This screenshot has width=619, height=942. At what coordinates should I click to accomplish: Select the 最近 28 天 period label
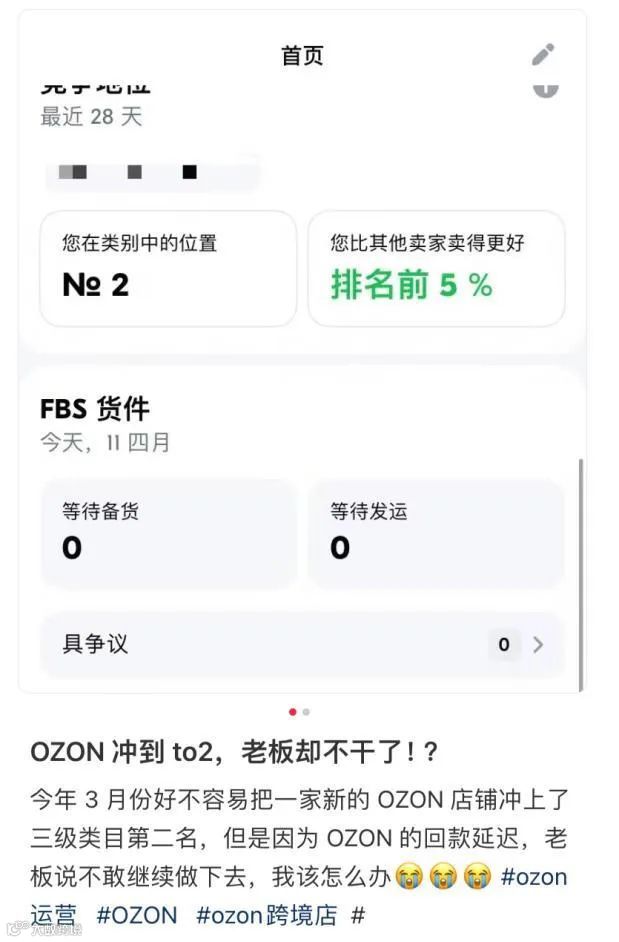91,117
